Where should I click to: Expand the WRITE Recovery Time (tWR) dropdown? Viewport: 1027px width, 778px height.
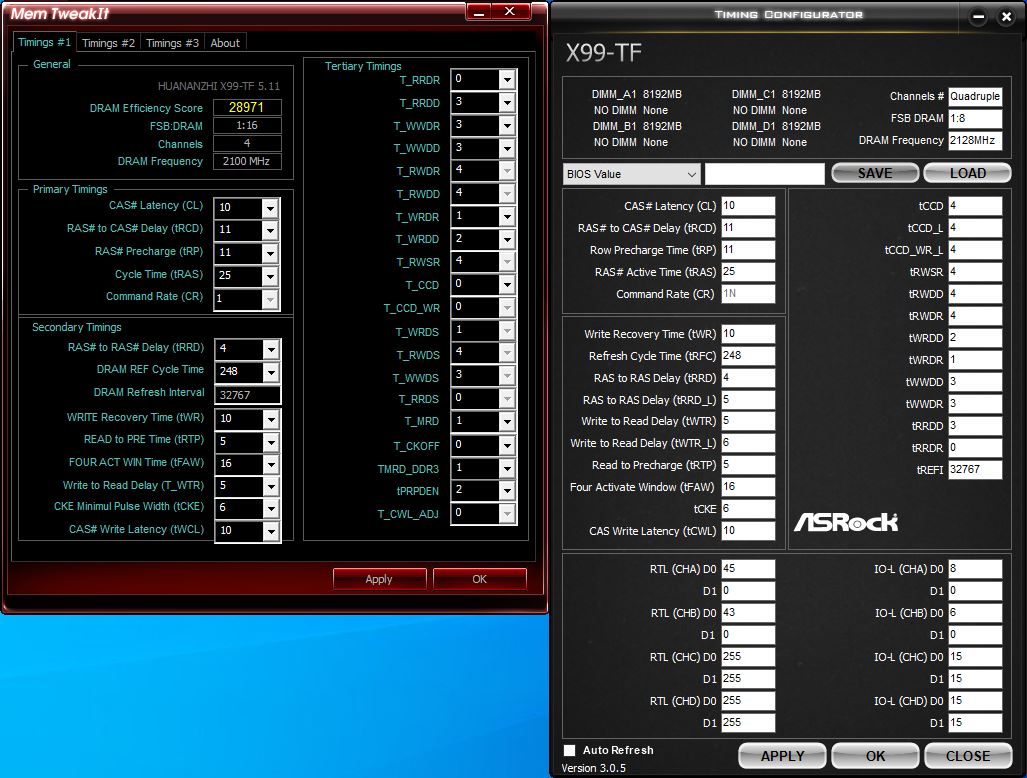coord(270,419)
